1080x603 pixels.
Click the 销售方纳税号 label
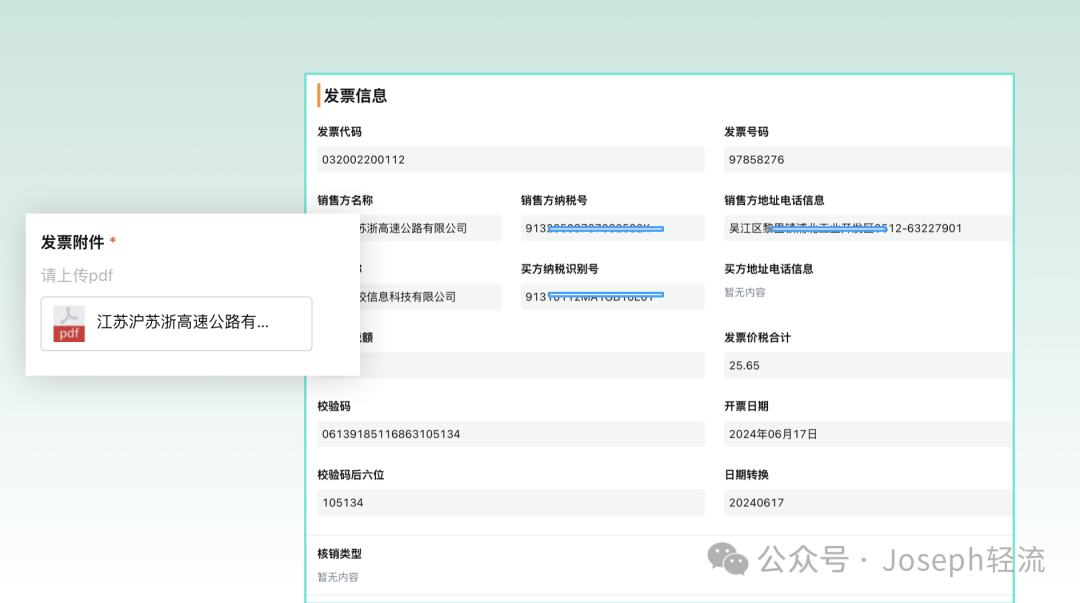(554, 201)
